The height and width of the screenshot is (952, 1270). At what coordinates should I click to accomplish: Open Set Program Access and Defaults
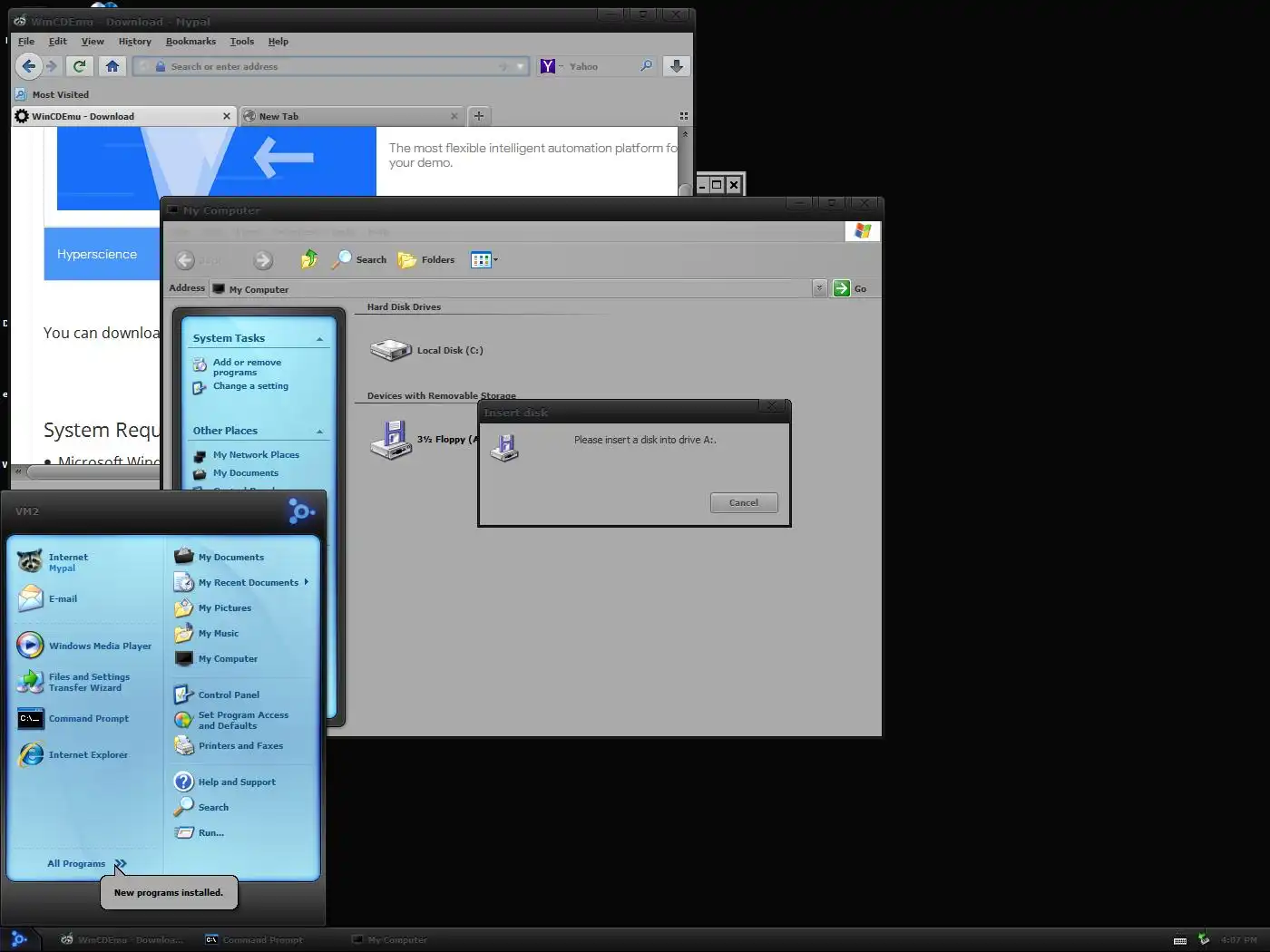241,720
